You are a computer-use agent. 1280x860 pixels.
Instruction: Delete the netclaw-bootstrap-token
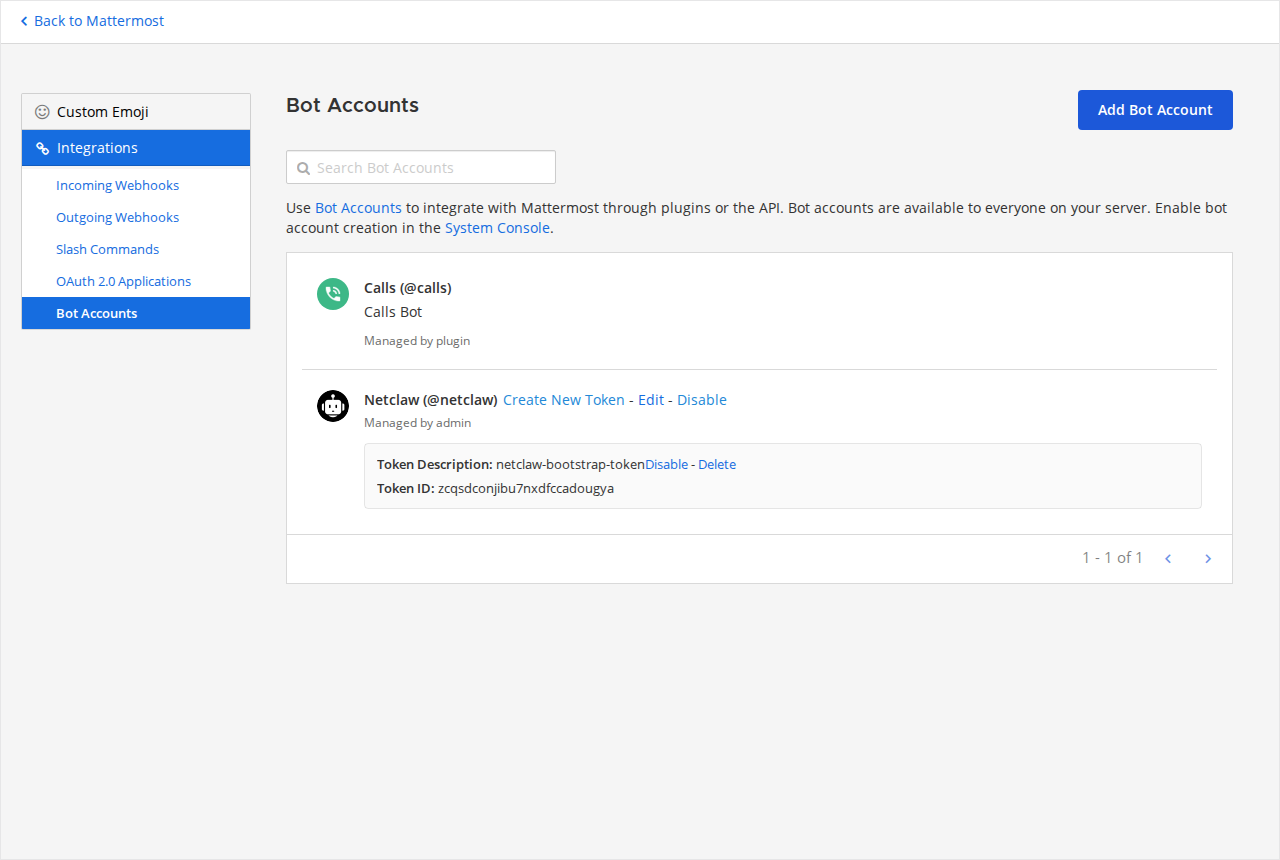(717, 464)
